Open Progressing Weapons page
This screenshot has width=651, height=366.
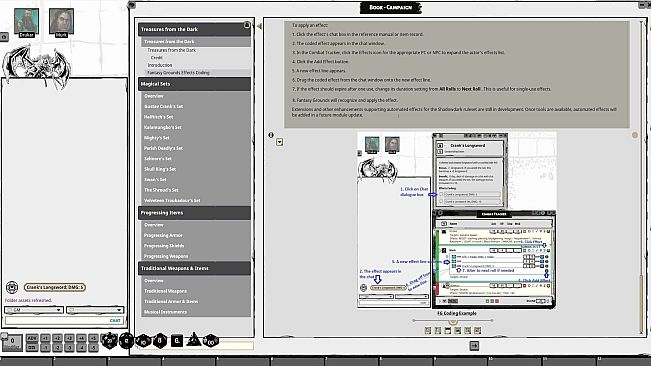(x=166, y=256)
